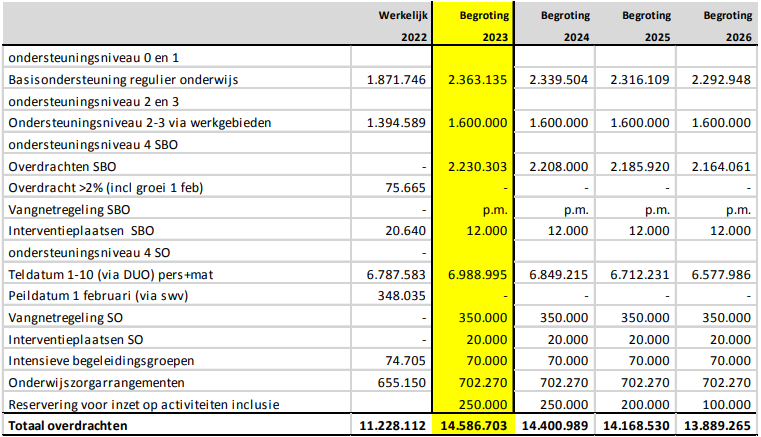
Task: Click 'Teldatum 1-10 (via DUO) pers+mat' label
Action: coord(111,275)
